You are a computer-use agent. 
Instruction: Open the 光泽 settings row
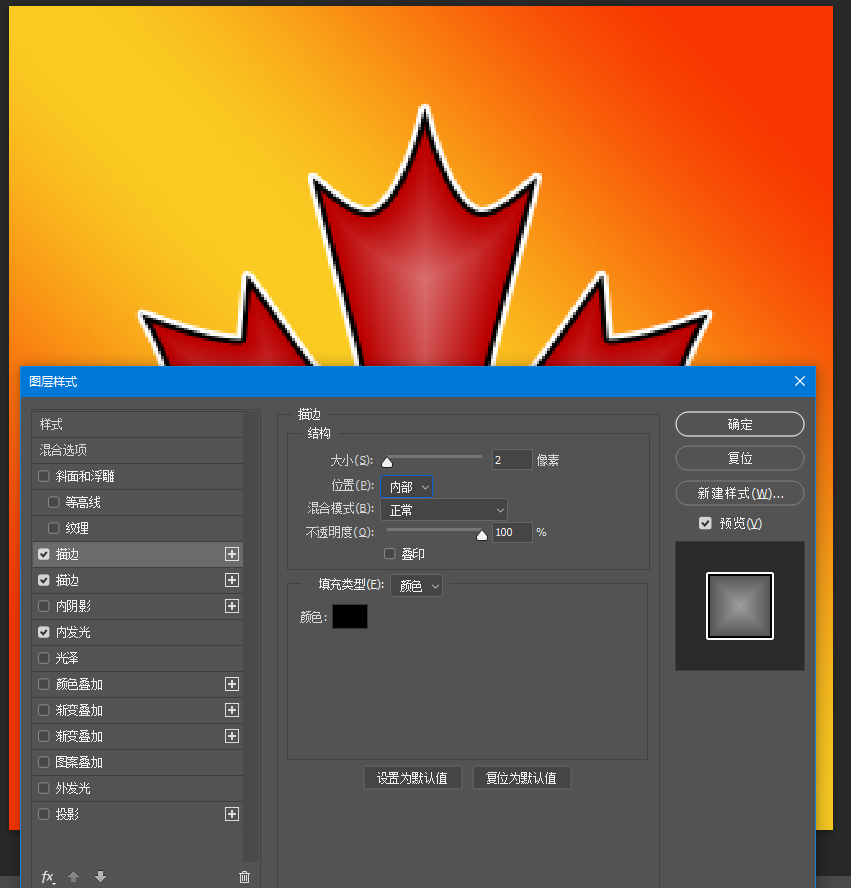coord(138,658)
